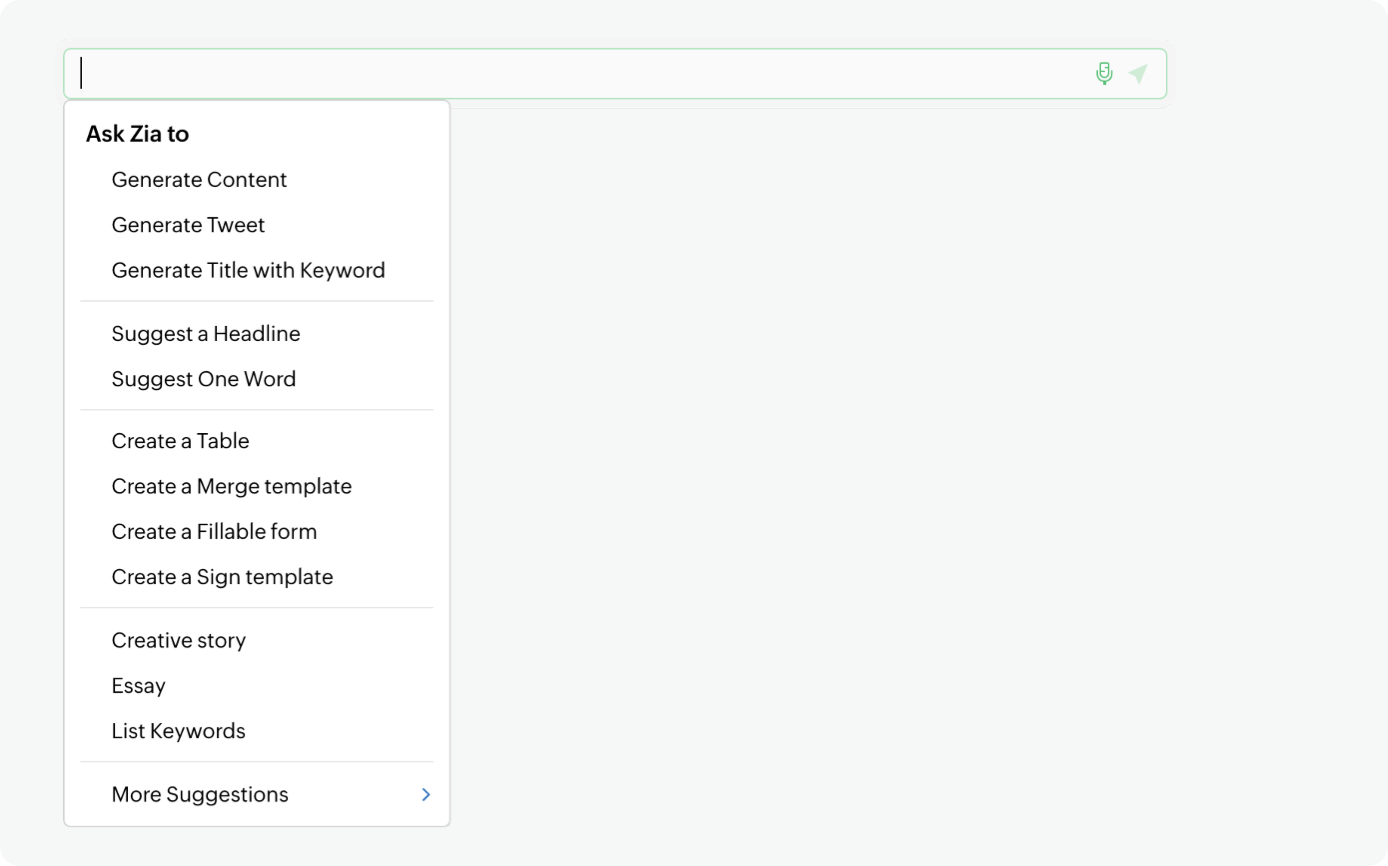The width and height of the screenshot is (1388, 866).
Task: Click Create a Table option
Action: (x=180, y=441)
